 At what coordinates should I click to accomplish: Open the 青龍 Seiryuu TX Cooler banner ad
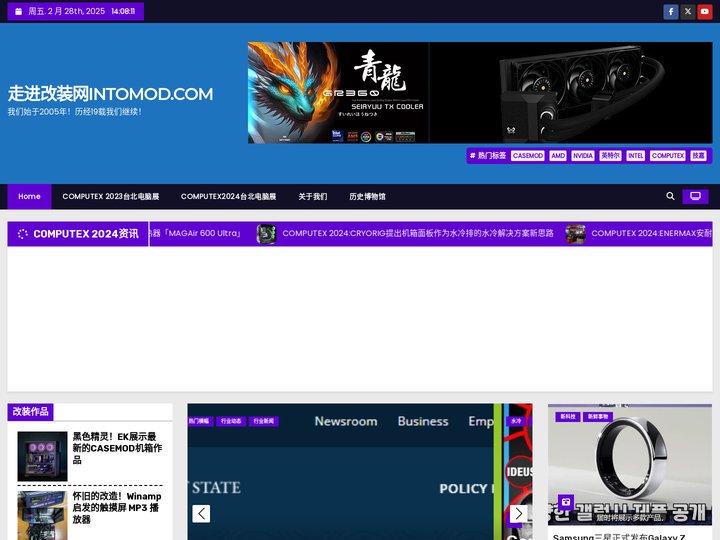[x=480, y=93]
